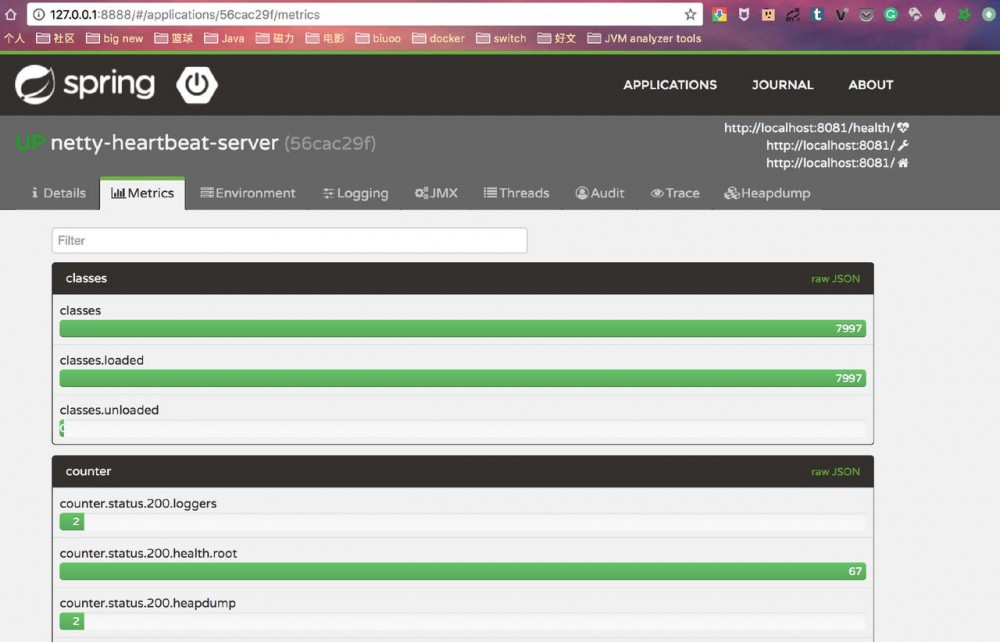The image size is (1000, 642).
Task: Click the classes section header
Action: point(462,279)
